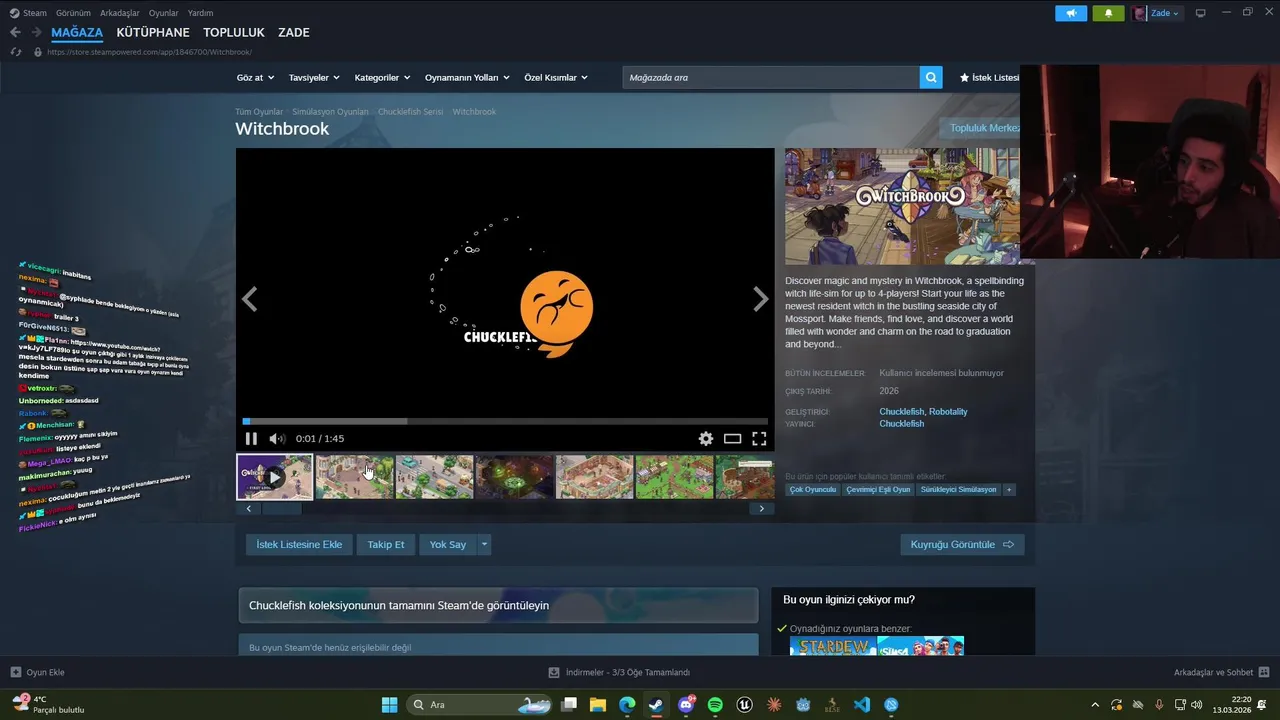
Task: Expand the Oynamanın Yolları dropdown
Action: point(467,77)
